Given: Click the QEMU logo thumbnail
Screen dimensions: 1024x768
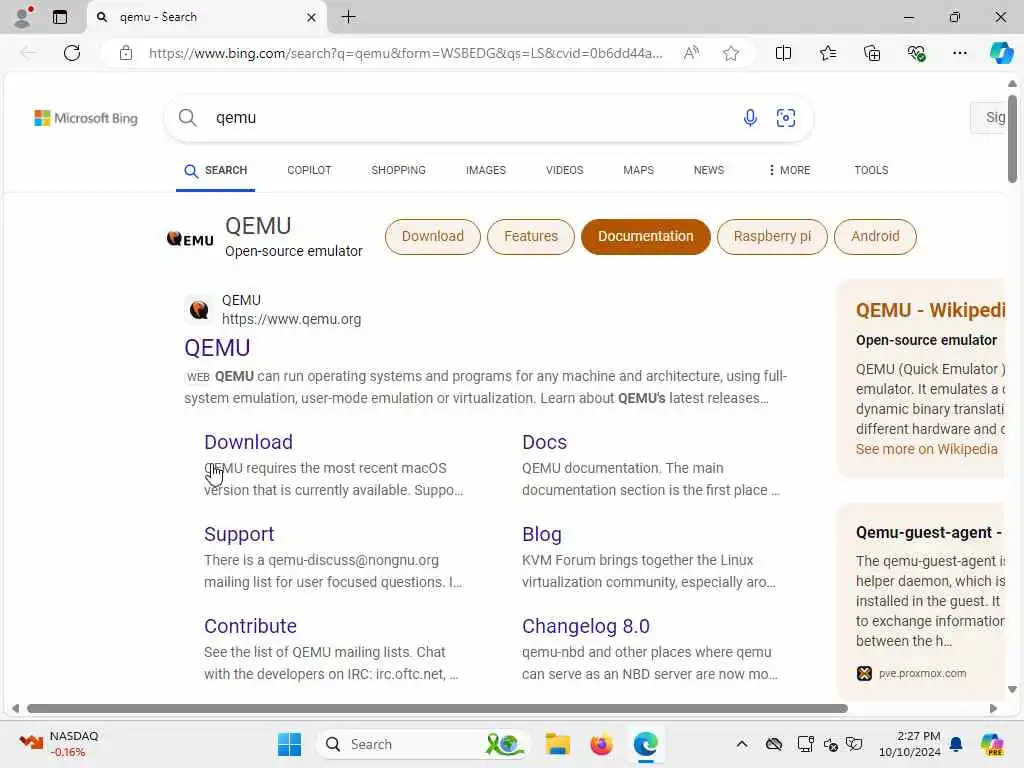Looking at the screenshot, I should point(190,239).
